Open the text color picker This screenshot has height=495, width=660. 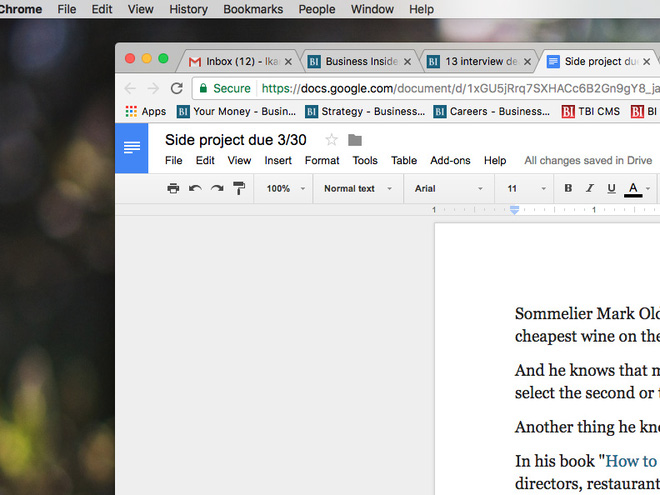point(633,189)
